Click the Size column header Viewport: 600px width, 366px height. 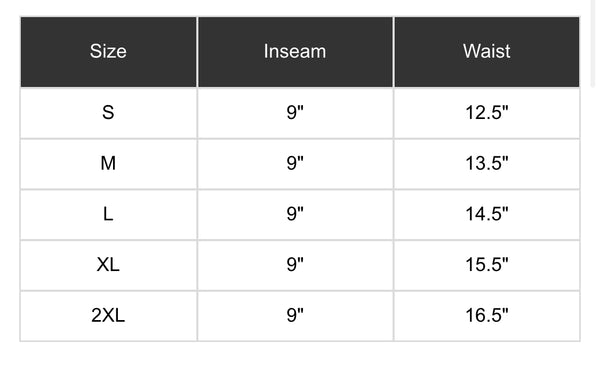coord(108,51)
